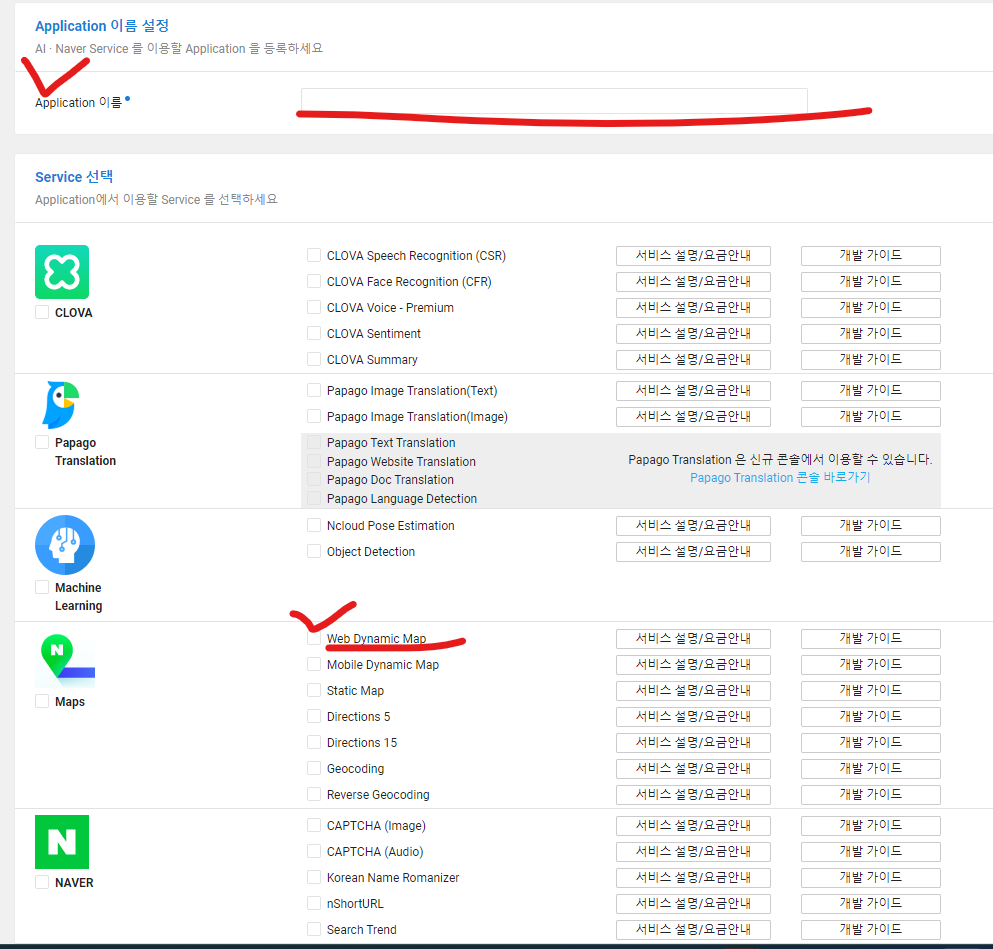993x949 pixels.
Task: Check the nShortURL checkbox
Action: (x=313, y=903)
